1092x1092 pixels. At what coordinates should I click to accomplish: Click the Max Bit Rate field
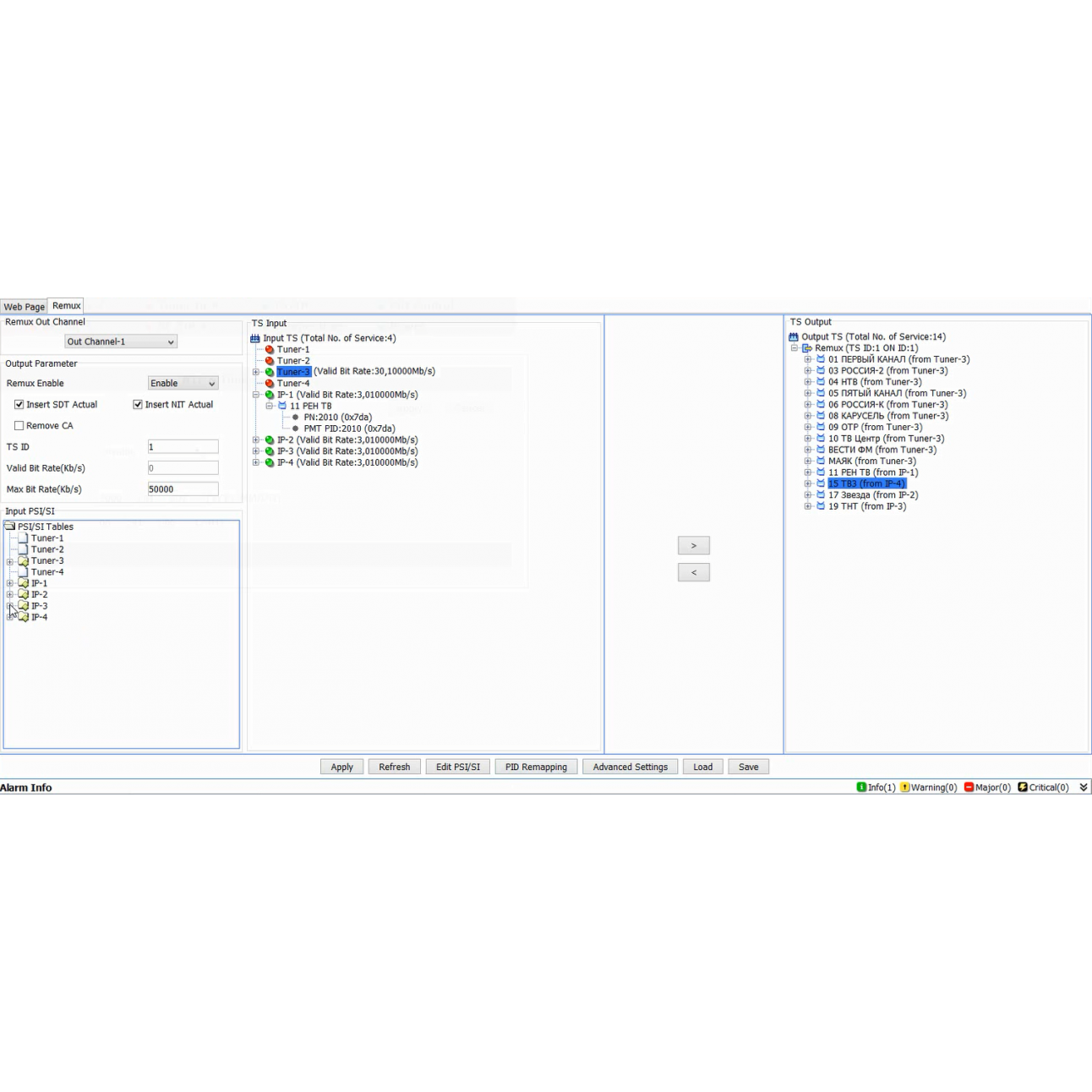click(183, 489)
